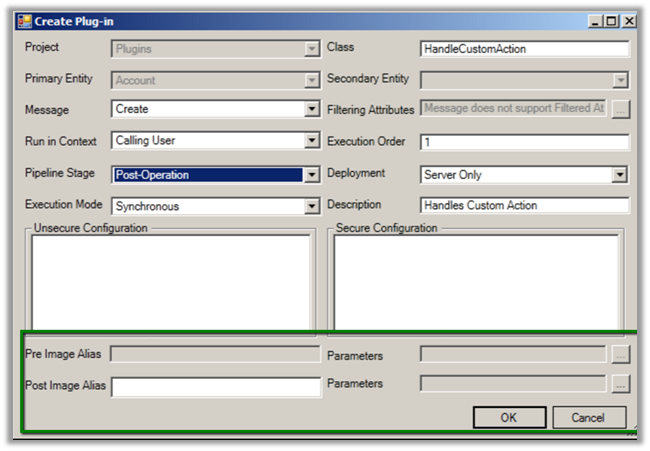Edit the Description field Handles Custom Action
Viewport: 650px width, 451px height.
(524, 206)
